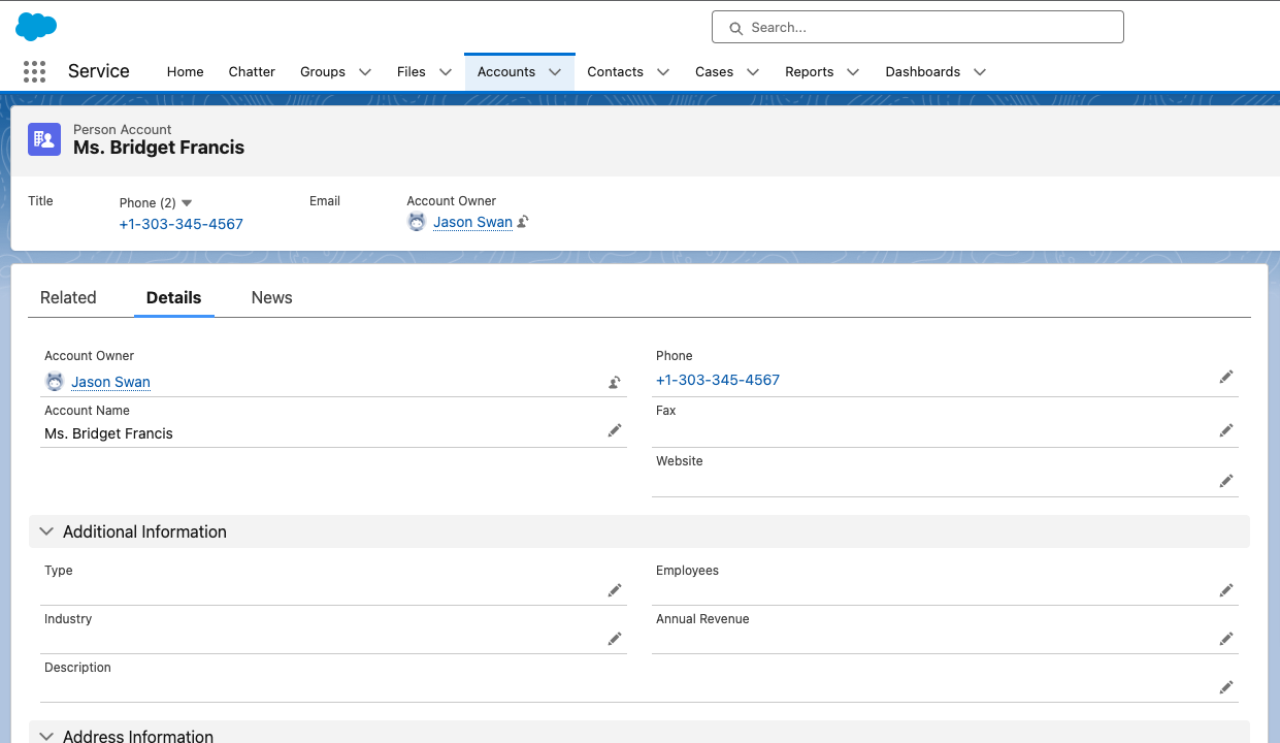Click the Salesforce cloud logo
1280x743 pixels.
36,27
